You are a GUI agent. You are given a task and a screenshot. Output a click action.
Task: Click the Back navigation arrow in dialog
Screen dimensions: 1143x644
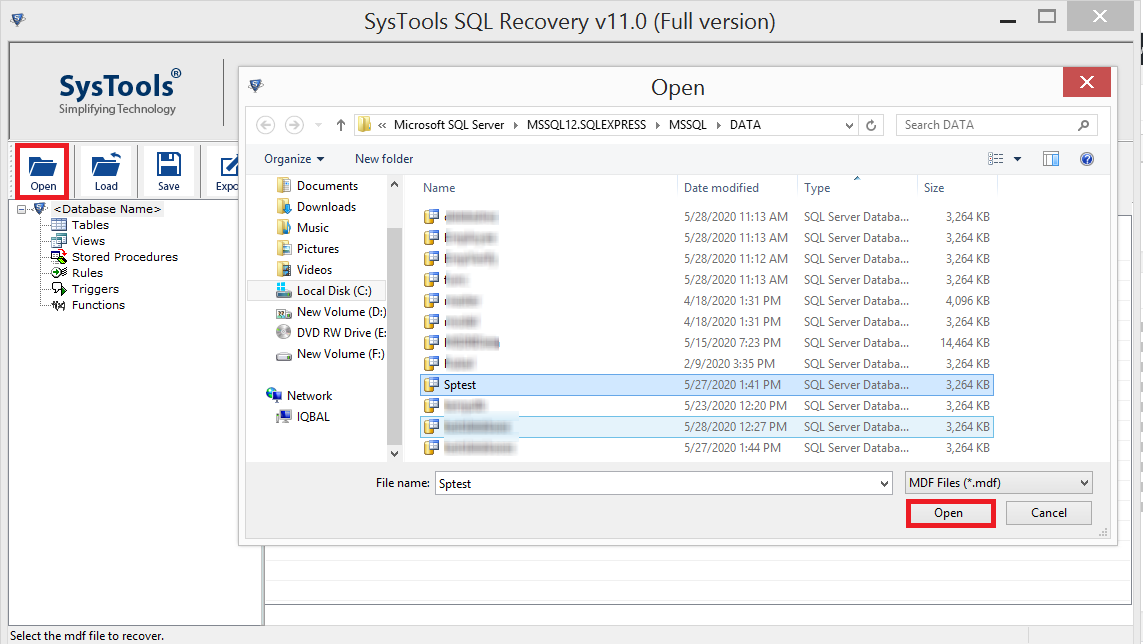point(266,125)
